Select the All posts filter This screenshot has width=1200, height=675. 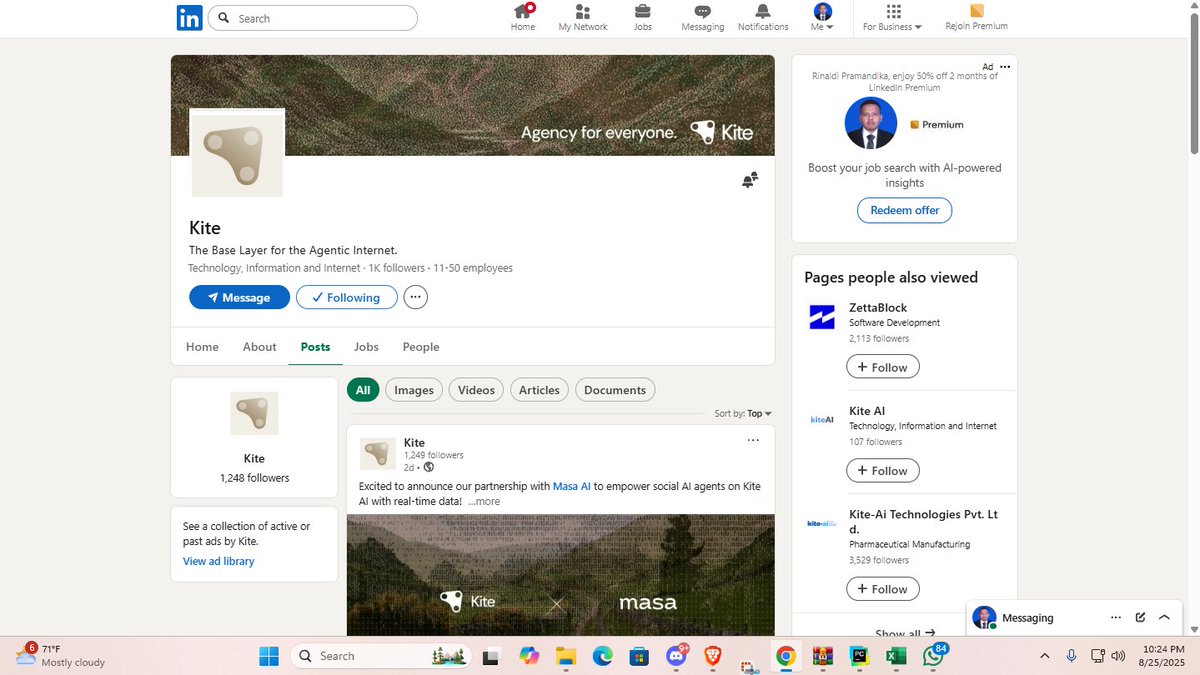coord(363,390)
